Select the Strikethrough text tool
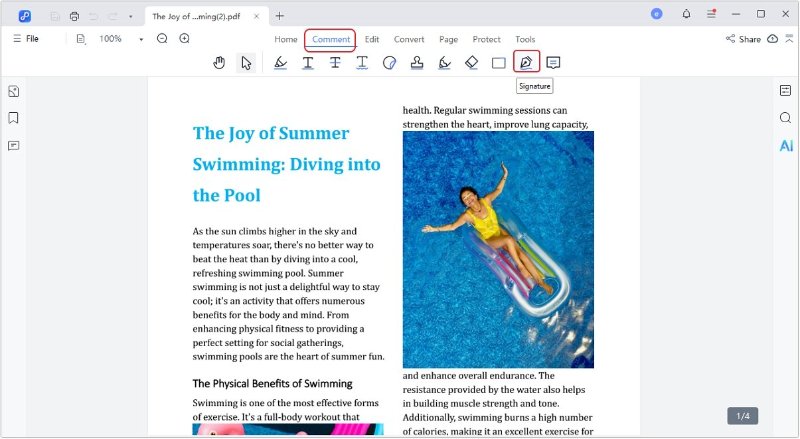Image resolution: width=800 pixels, height=439 pixels. coord(335,63)
